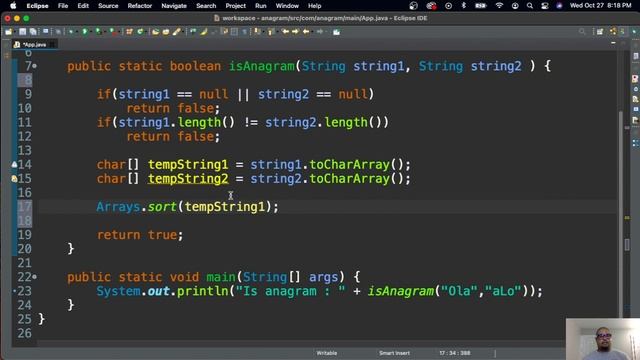640x360 pixels.
Task: Click "return true;" on line 19
Action: coord(140,235)
